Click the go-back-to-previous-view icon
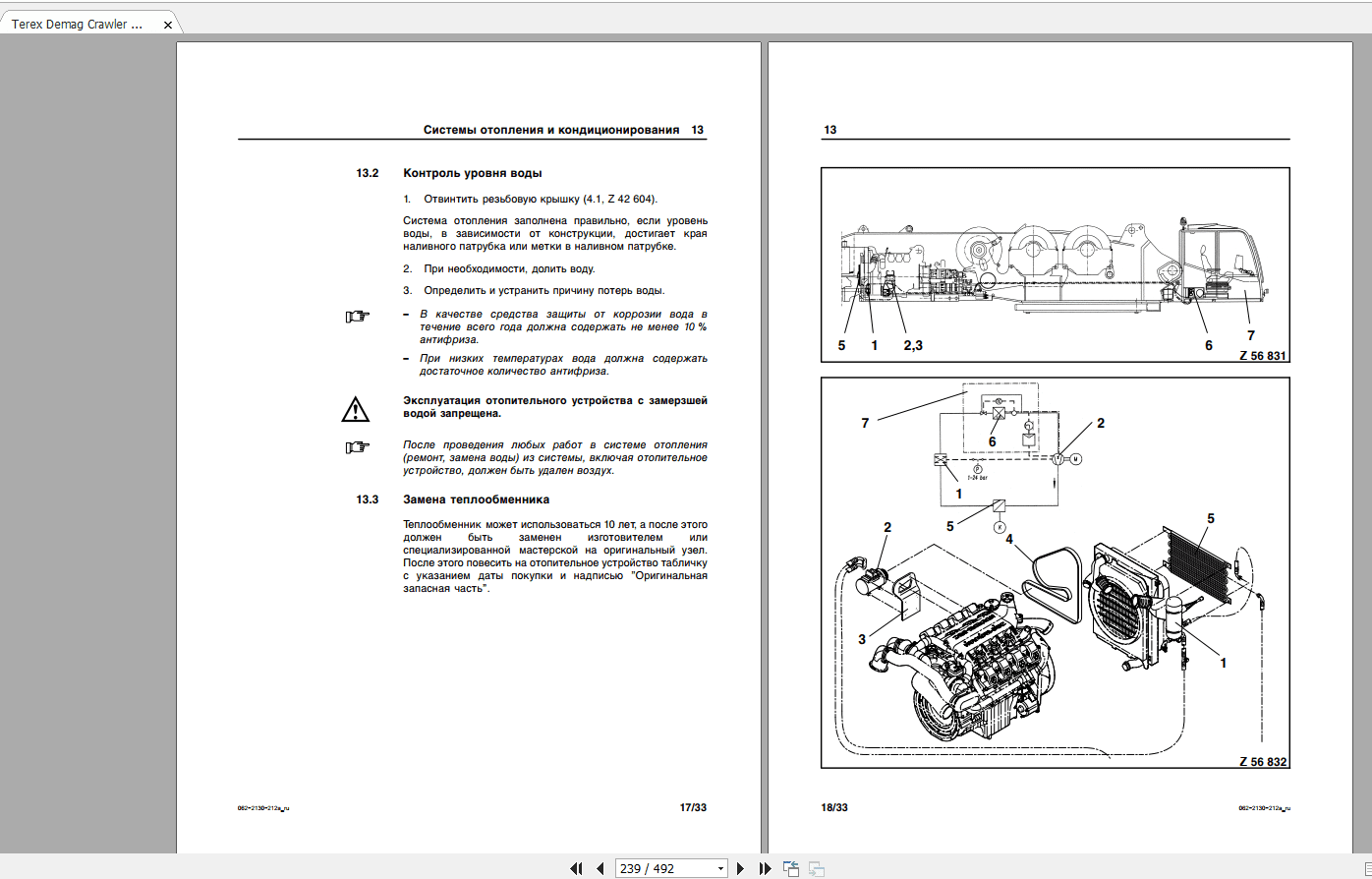Viewport: 1372px width, 879px height. [790, 868]
